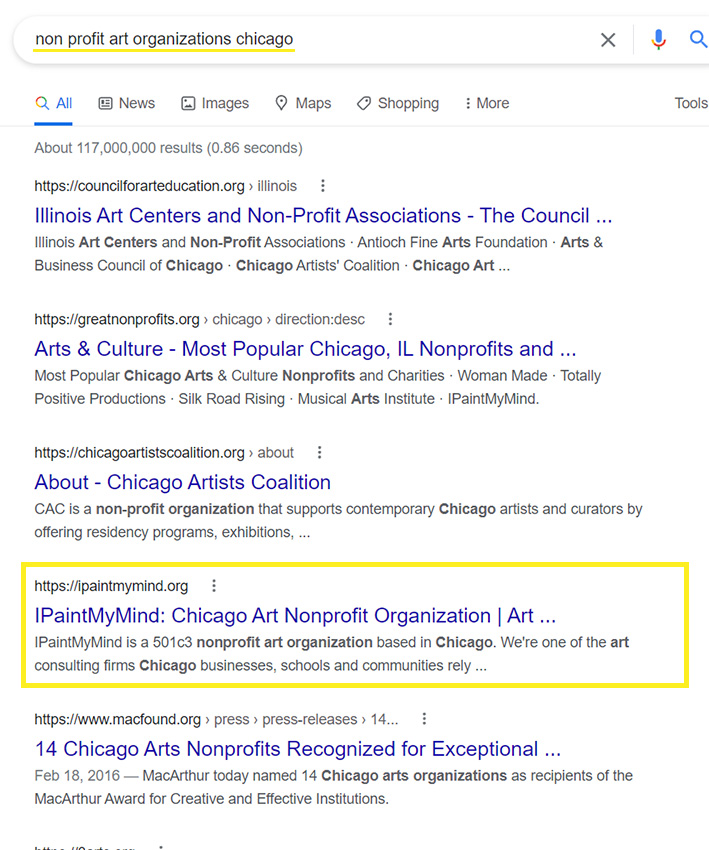Screen dimensions: 709x850
Task: Clear the search query with X icon
Action: 608,40
